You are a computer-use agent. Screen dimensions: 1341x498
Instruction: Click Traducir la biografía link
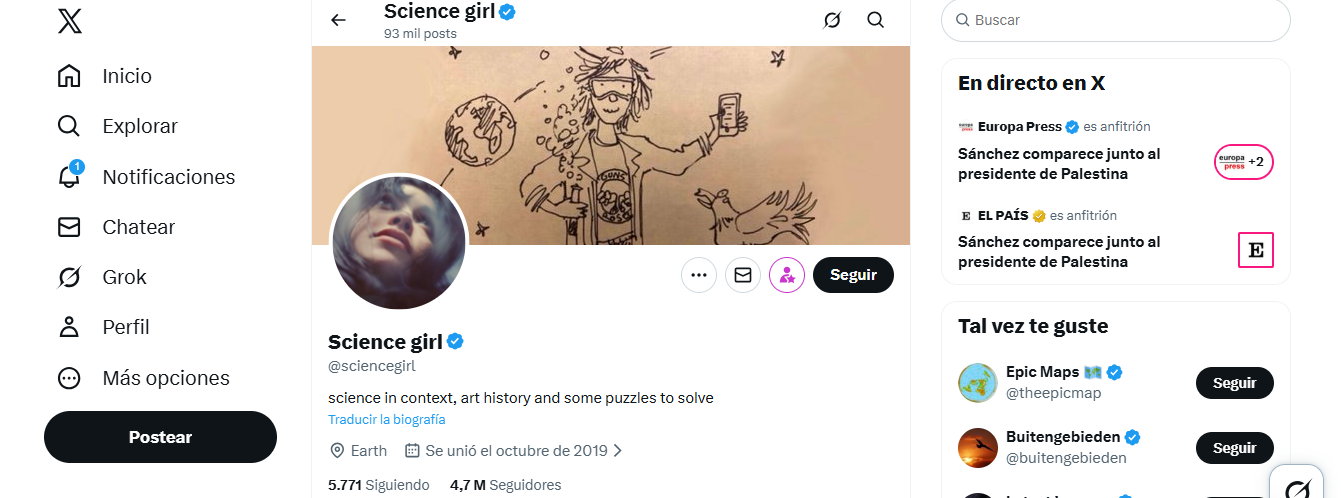click(x=387, y=420)
